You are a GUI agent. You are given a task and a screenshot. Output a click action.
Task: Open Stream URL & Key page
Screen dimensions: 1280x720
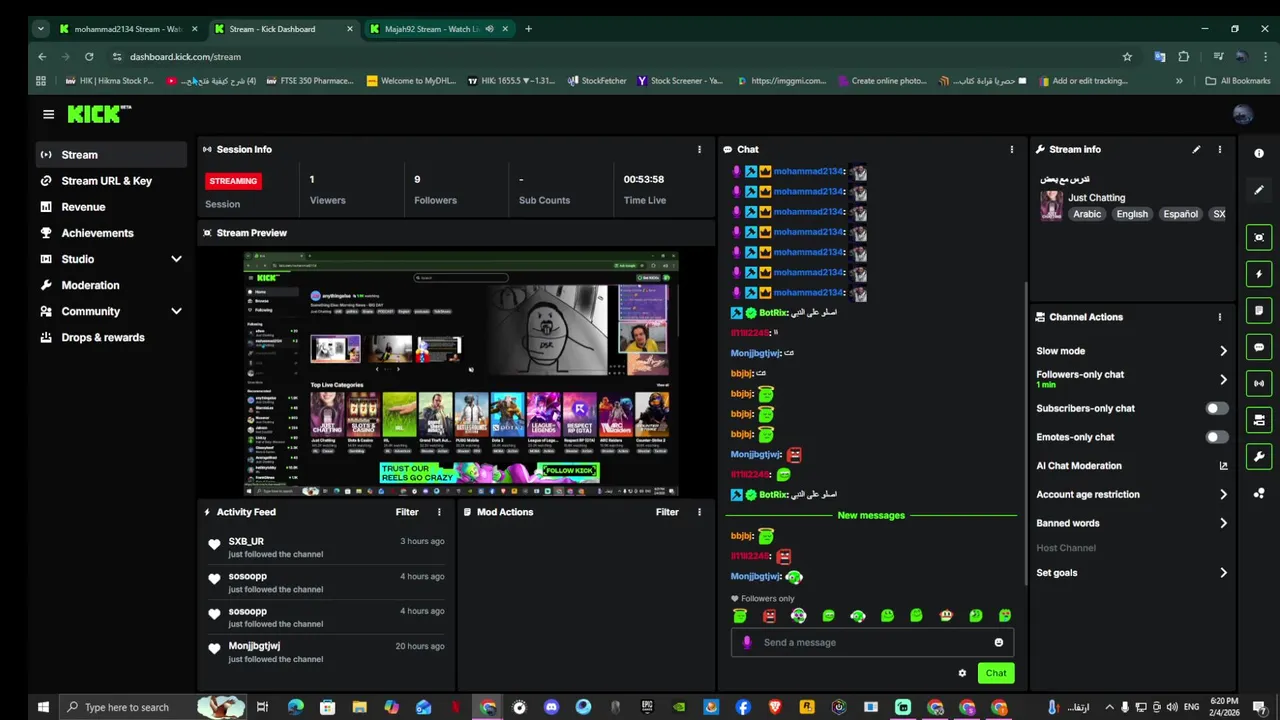coord(111,181)
